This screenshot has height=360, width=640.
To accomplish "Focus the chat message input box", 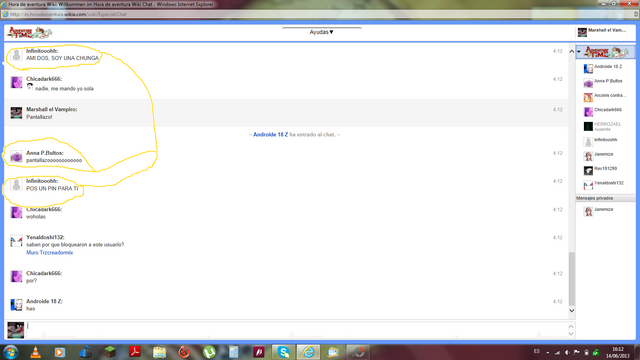I will tap(297, 330).
